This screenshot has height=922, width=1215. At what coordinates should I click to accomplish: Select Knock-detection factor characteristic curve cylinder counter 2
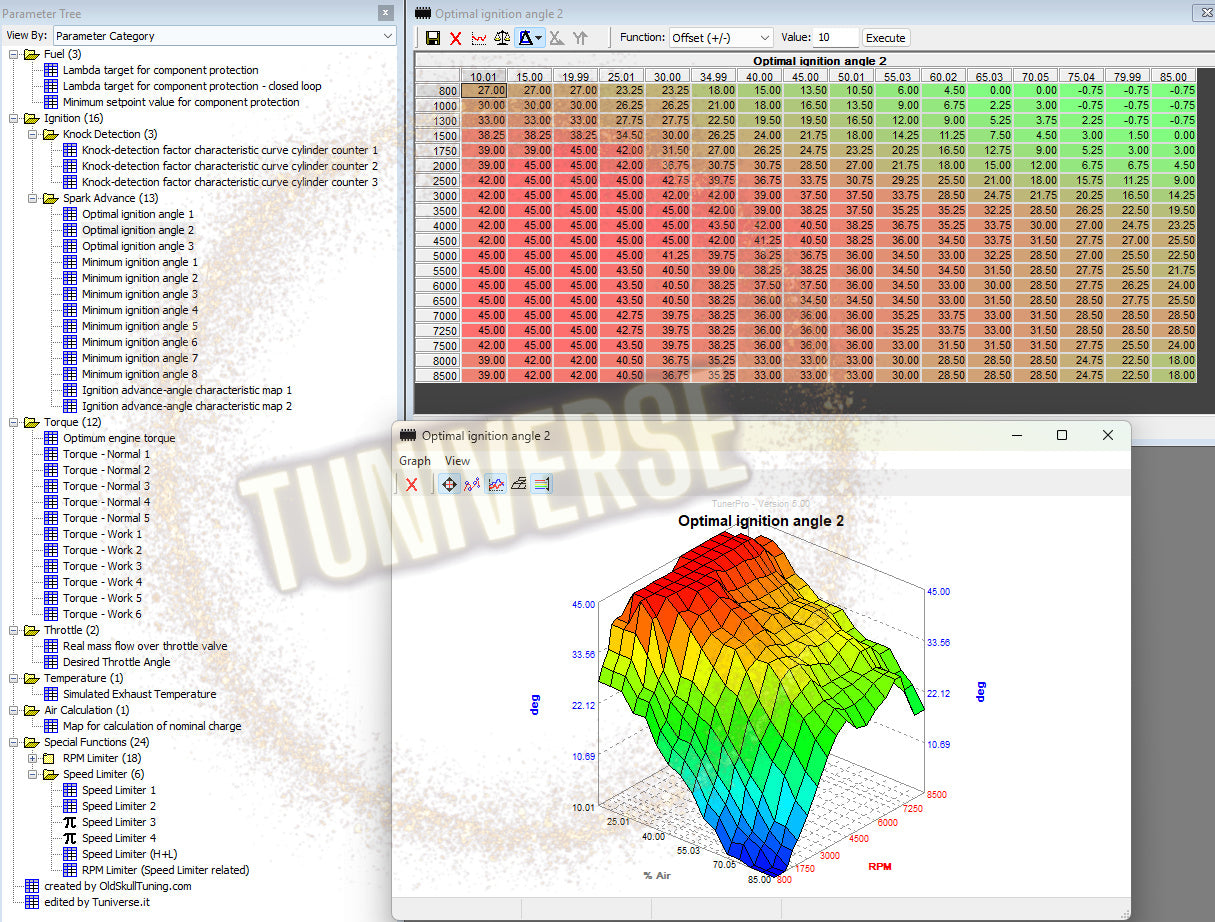[x=230, y=166]
